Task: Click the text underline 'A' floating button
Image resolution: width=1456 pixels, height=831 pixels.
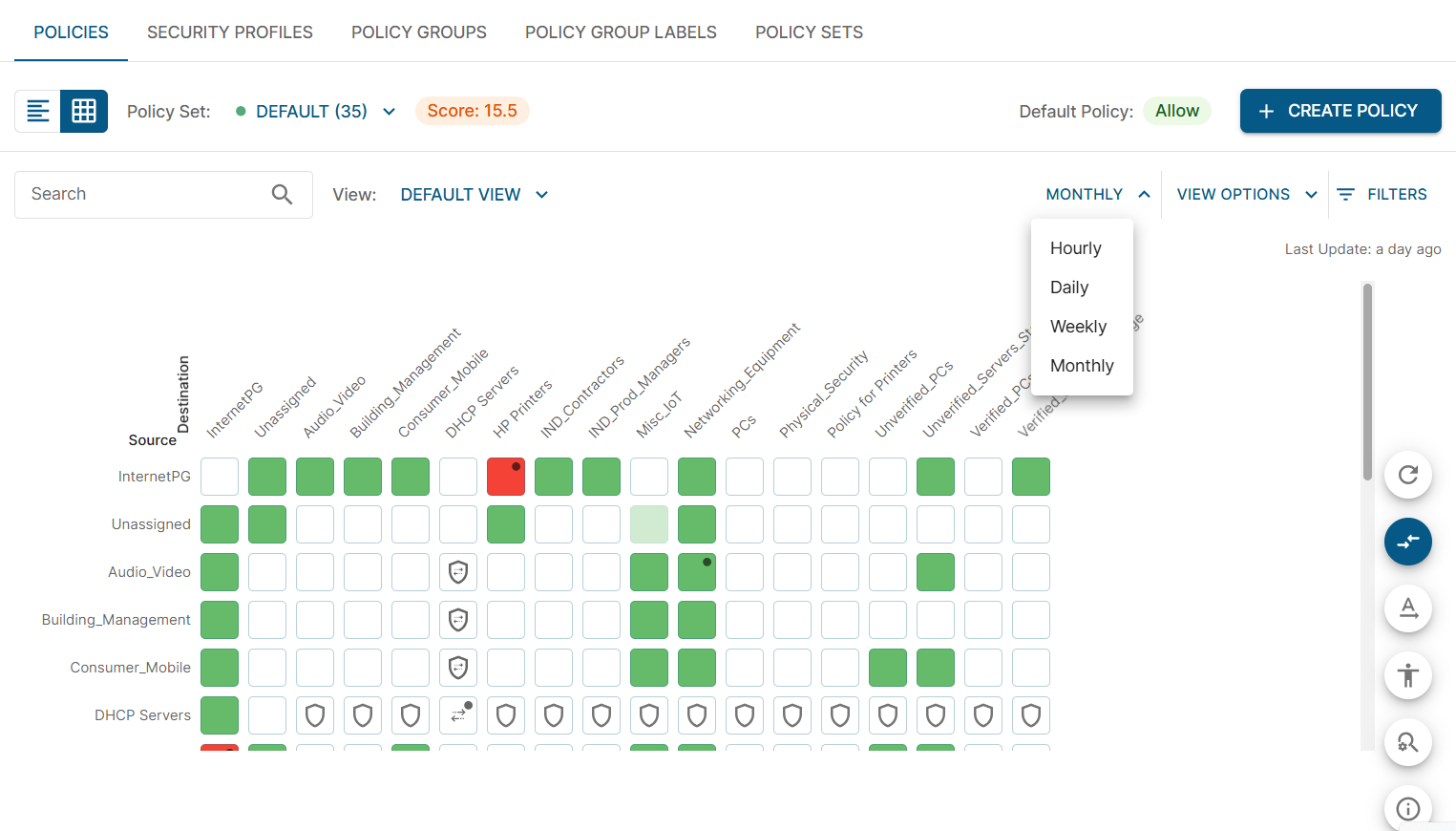Action: [x=1407, y=608]
